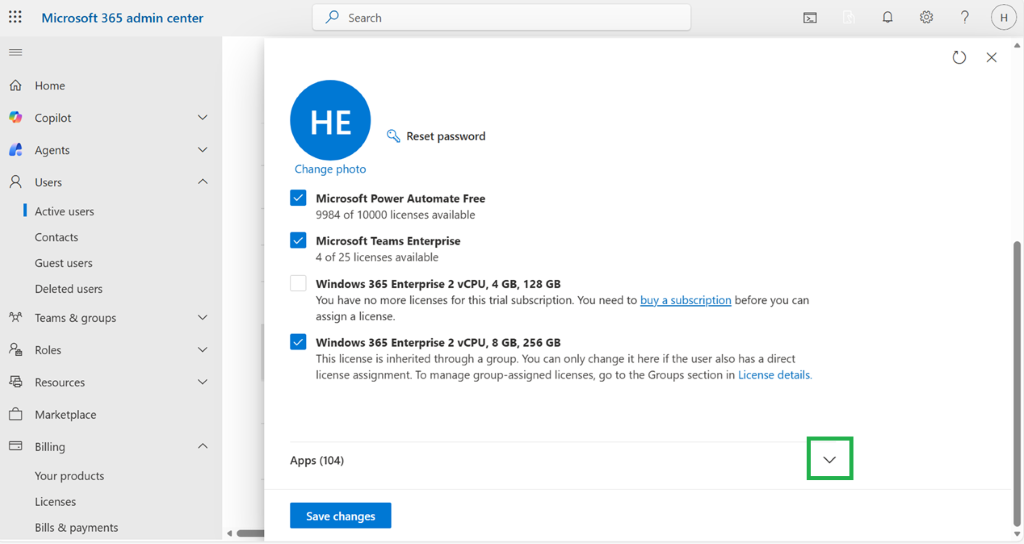
Task: Click the Marketplace bag icon
Action: [16, 414]
